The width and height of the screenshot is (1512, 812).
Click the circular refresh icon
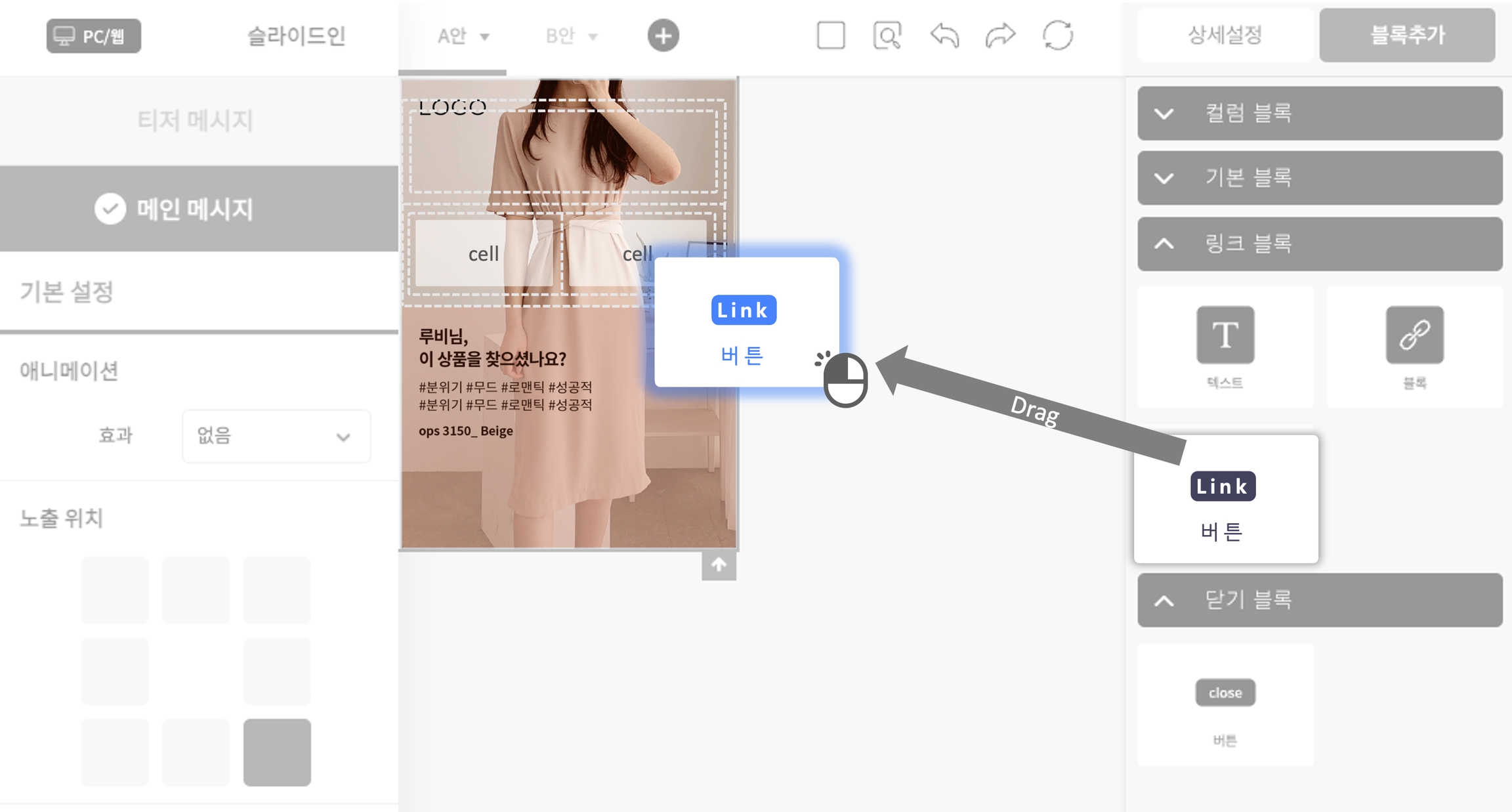point(1057,35)
